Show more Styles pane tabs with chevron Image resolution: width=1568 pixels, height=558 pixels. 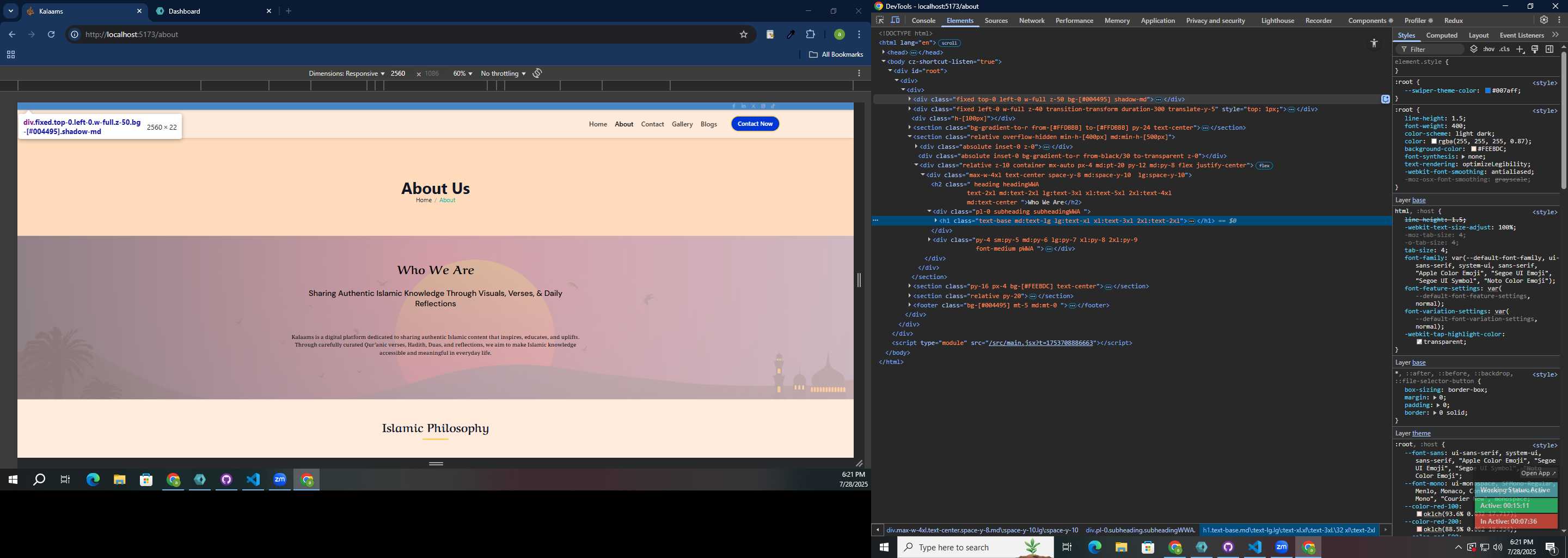pos(1555,35)
